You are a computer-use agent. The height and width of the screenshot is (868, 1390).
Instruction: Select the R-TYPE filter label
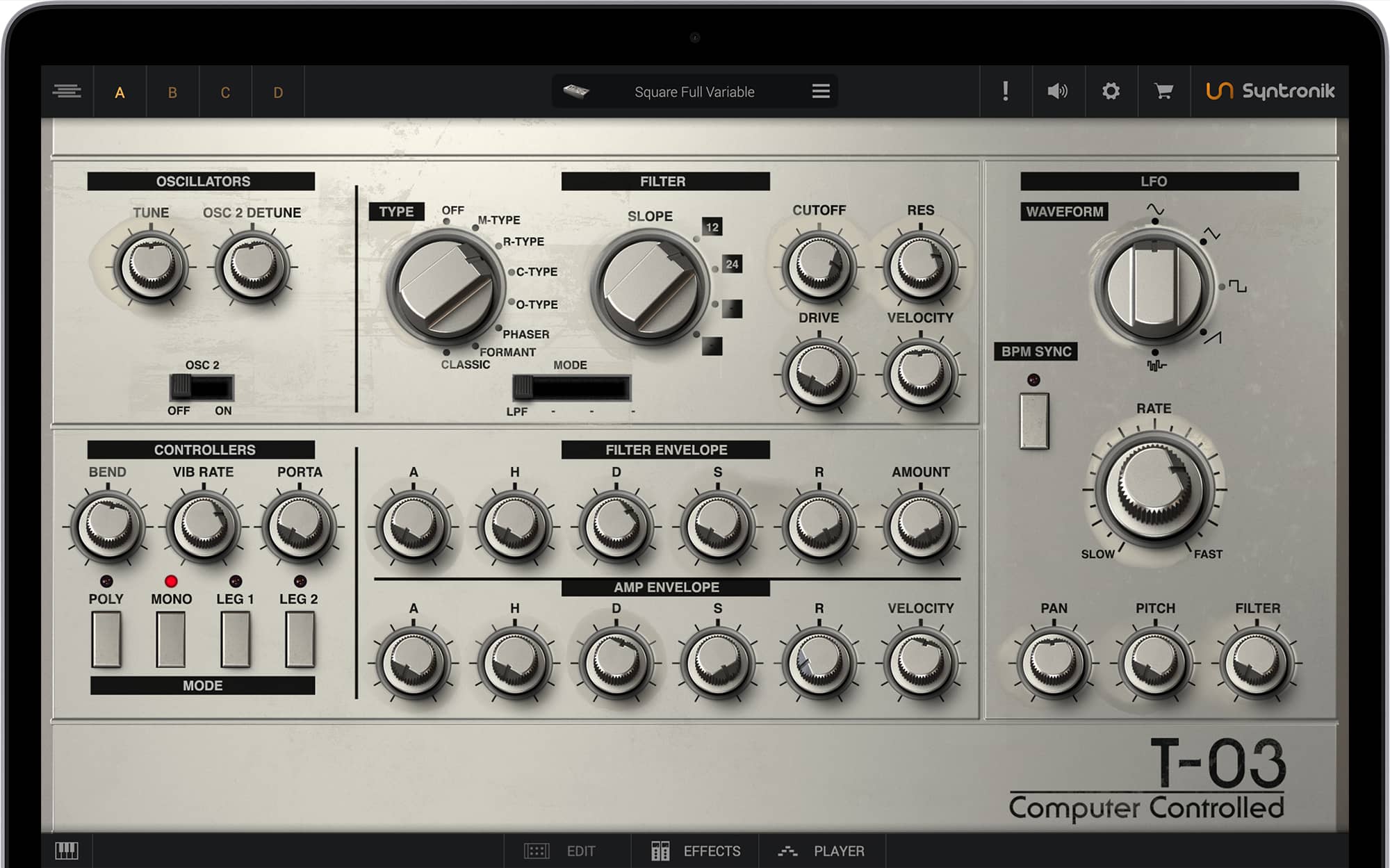(x=523, y=242)
